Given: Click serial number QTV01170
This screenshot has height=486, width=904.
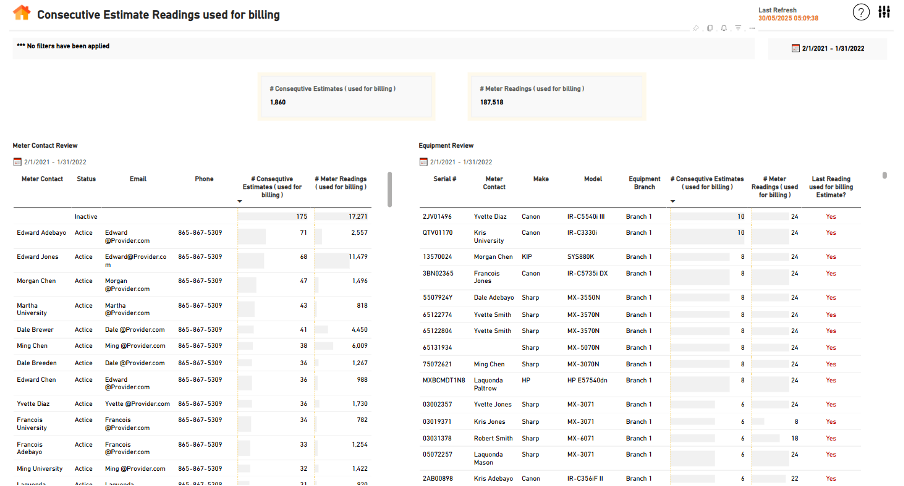Looking at the screenshot, I should (438, 233).
